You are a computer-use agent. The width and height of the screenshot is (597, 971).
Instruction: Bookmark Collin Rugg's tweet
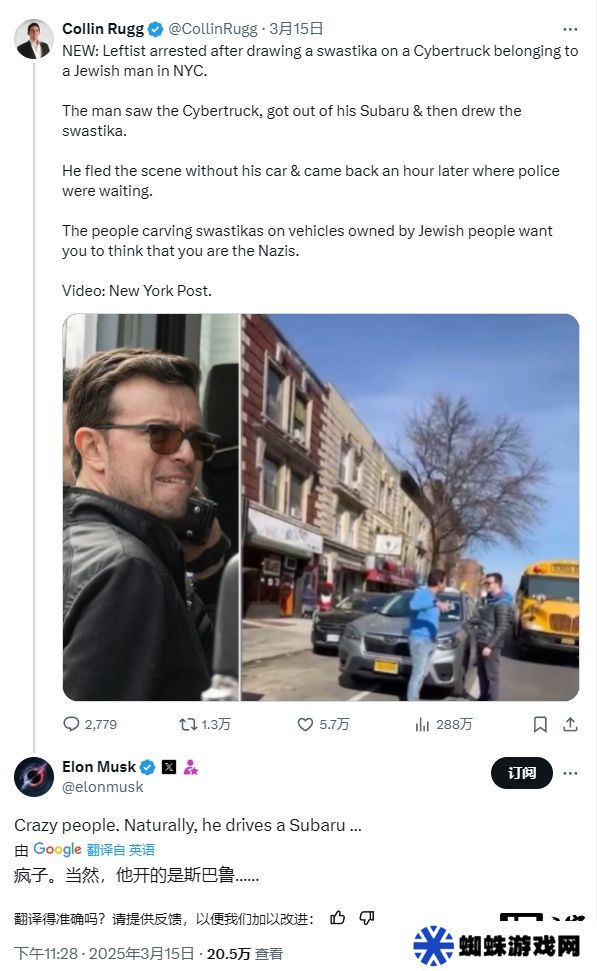540,724
